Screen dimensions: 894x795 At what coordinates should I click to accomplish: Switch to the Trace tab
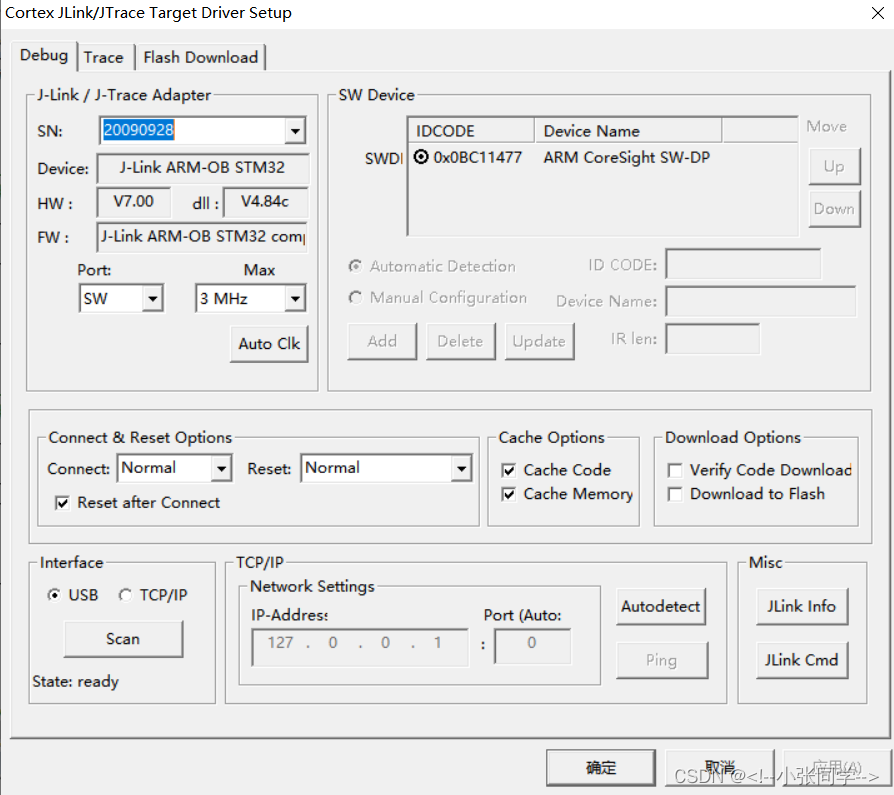[x=104, y=58]
